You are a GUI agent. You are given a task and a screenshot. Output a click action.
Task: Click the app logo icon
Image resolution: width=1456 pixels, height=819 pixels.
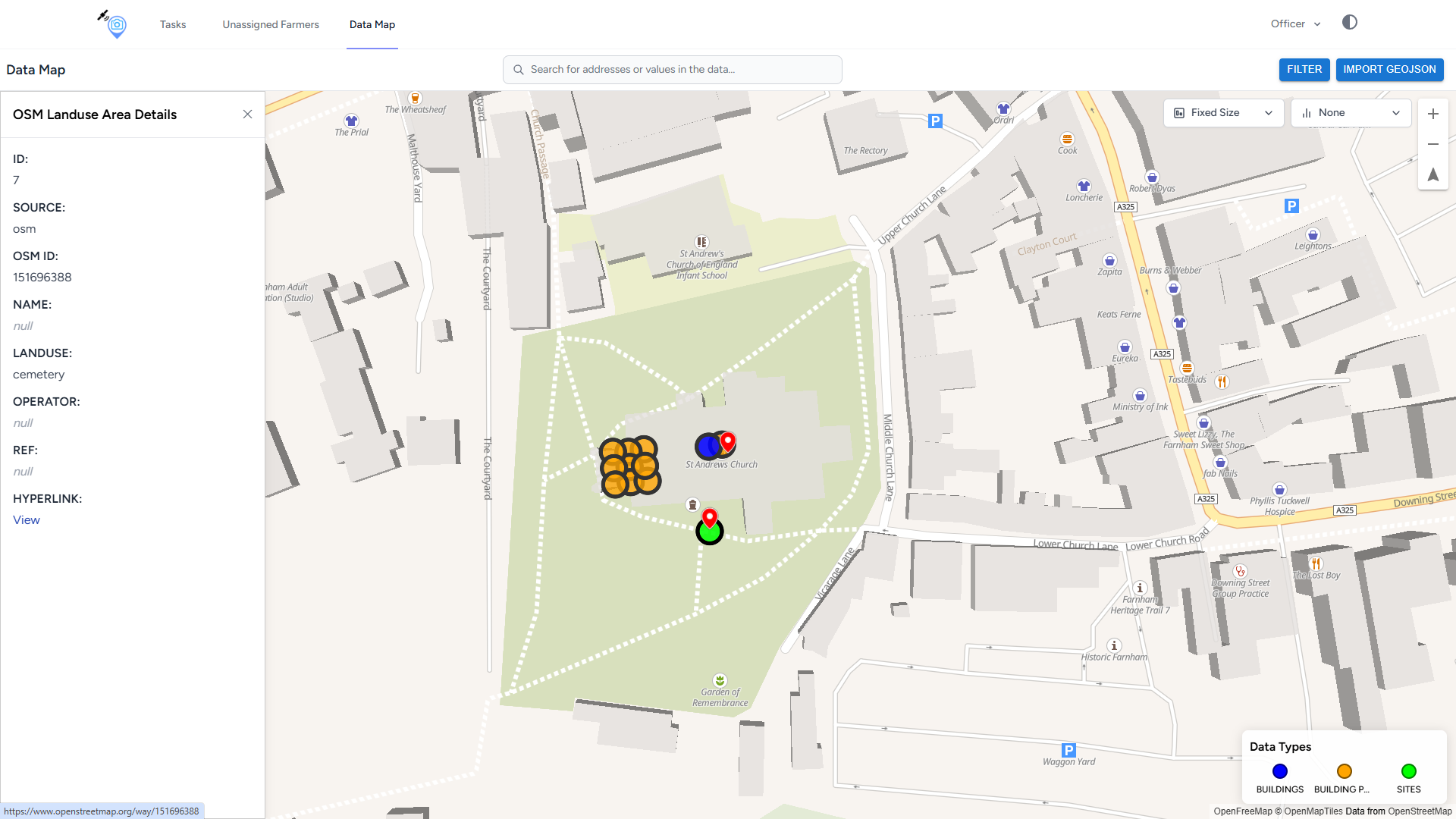click(x=115, y=24)
